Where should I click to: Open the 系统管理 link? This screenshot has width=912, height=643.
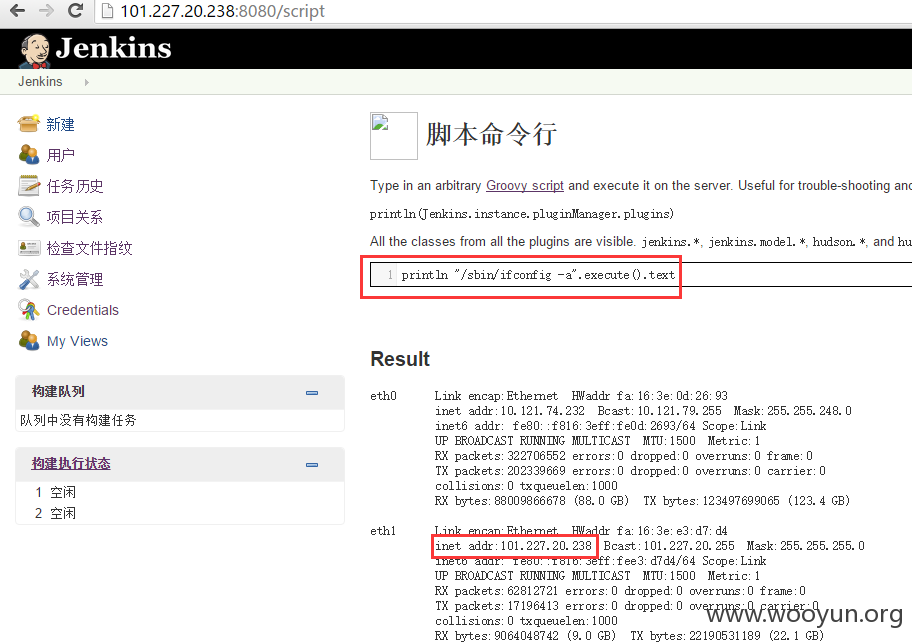(x=75, y=279)
